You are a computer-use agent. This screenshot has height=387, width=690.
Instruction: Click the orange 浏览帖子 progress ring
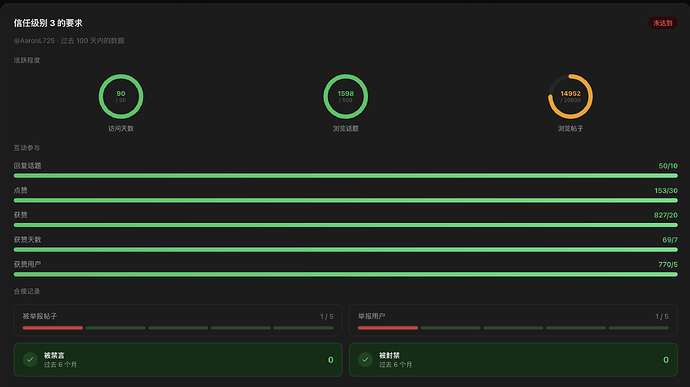pyautogui.click(x=570, y=96)
